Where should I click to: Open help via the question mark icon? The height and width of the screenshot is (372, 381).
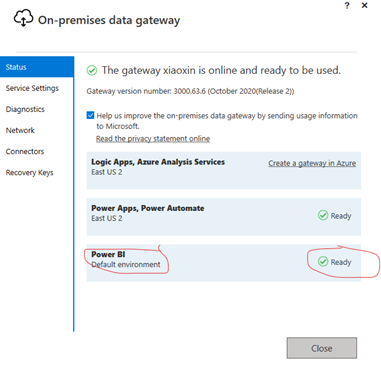[347, 6]
